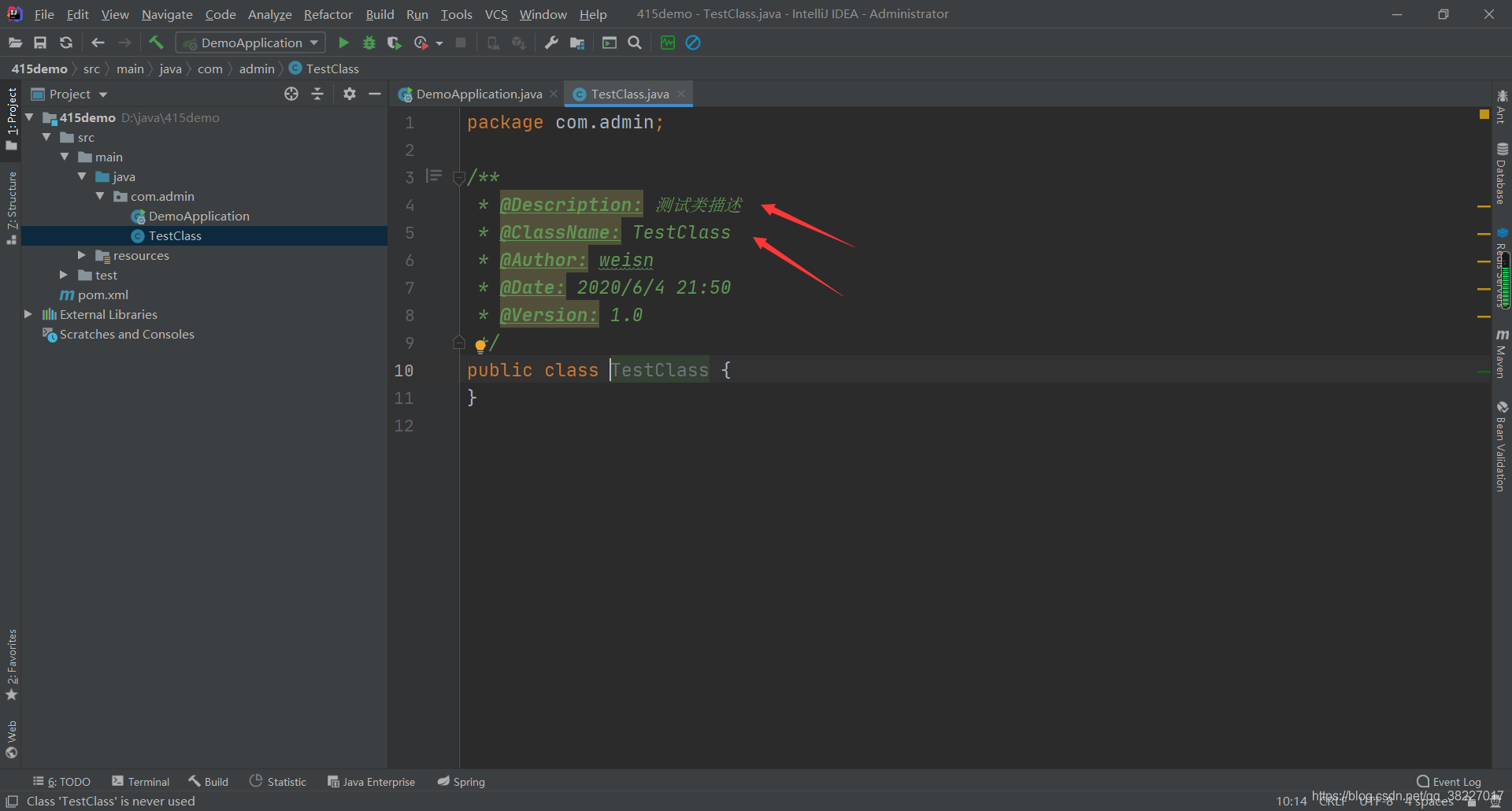Click the yellow inspection indicator at editor top right

1484,114
